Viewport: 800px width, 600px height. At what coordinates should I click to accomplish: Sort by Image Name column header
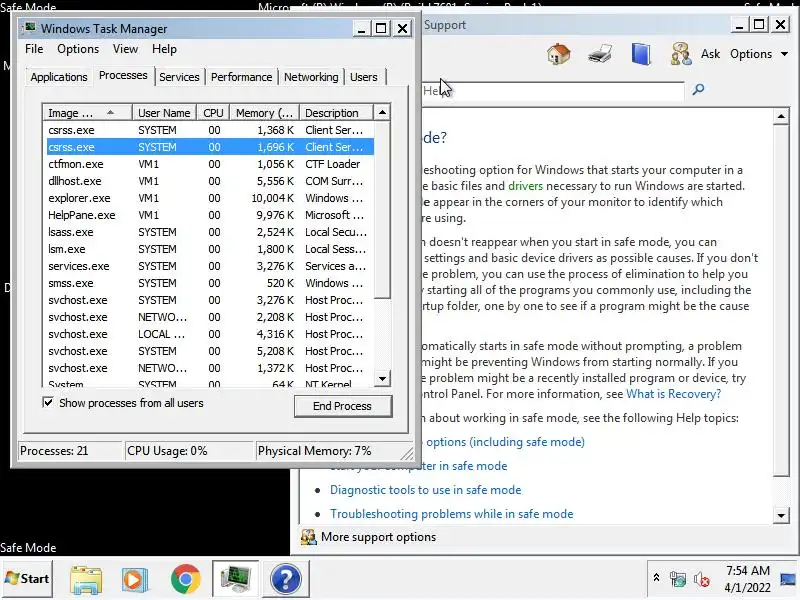[87, 113]
